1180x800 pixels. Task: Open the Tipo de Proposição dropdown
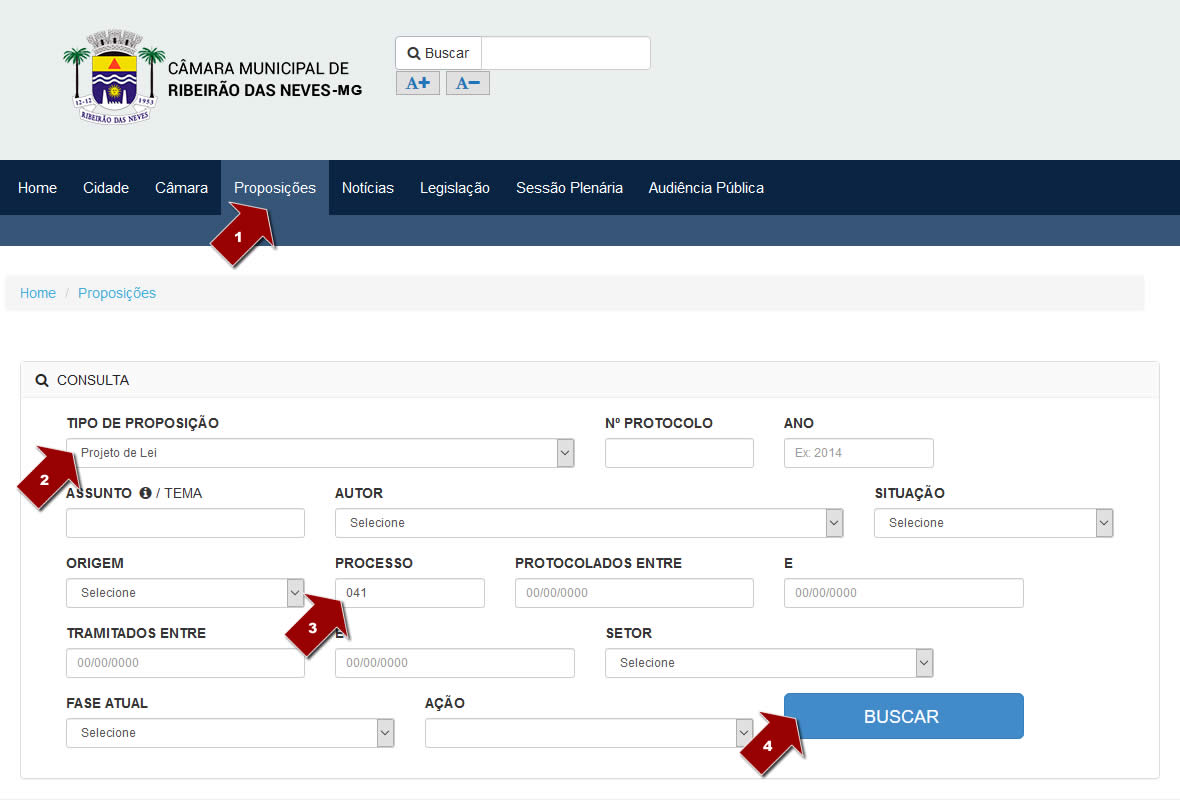(320, 453)
